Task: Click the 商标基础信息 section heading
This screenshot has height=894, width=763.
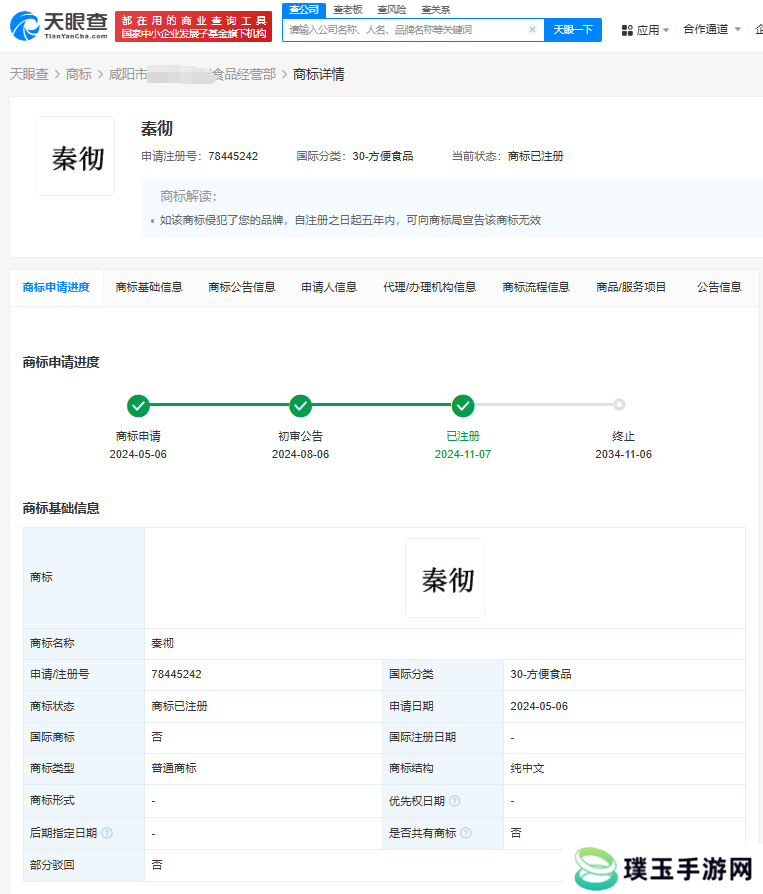Action: [61, 509]
